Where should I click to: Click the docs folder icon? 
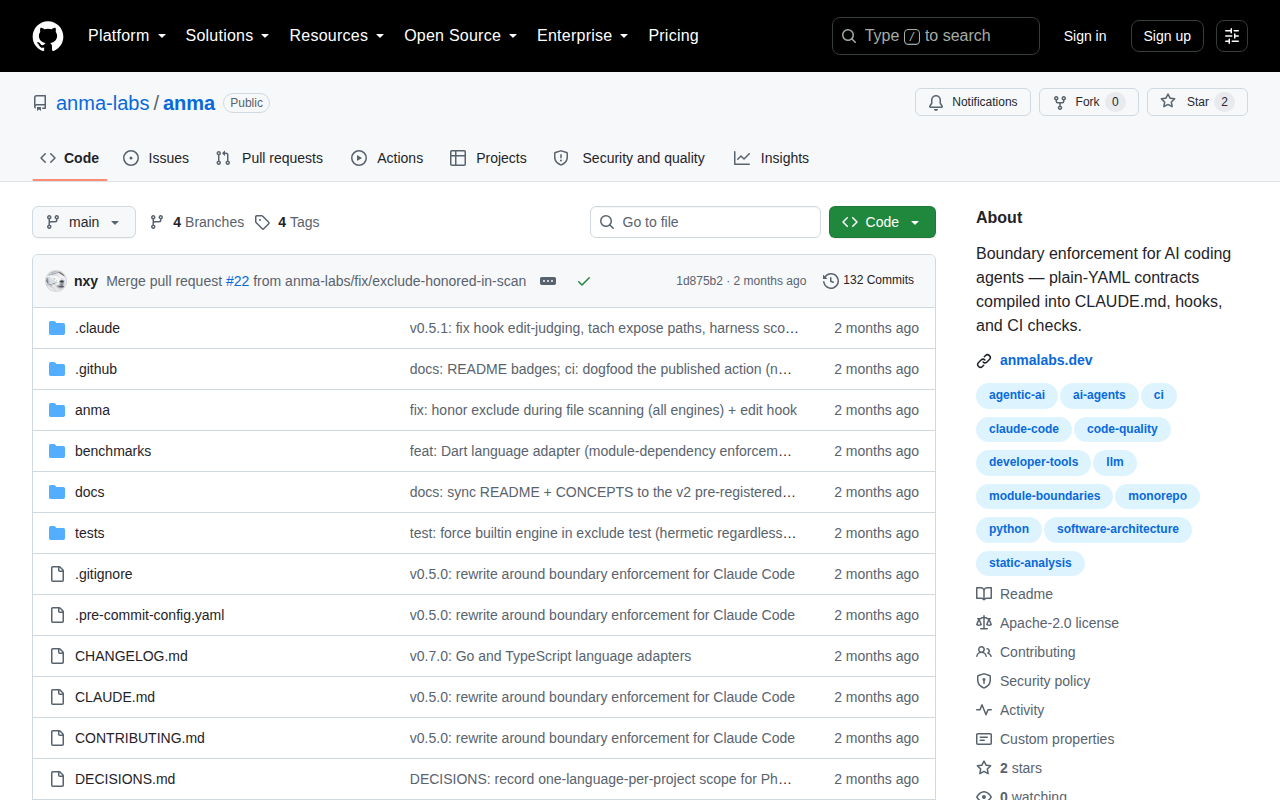(x=57, y=492)
